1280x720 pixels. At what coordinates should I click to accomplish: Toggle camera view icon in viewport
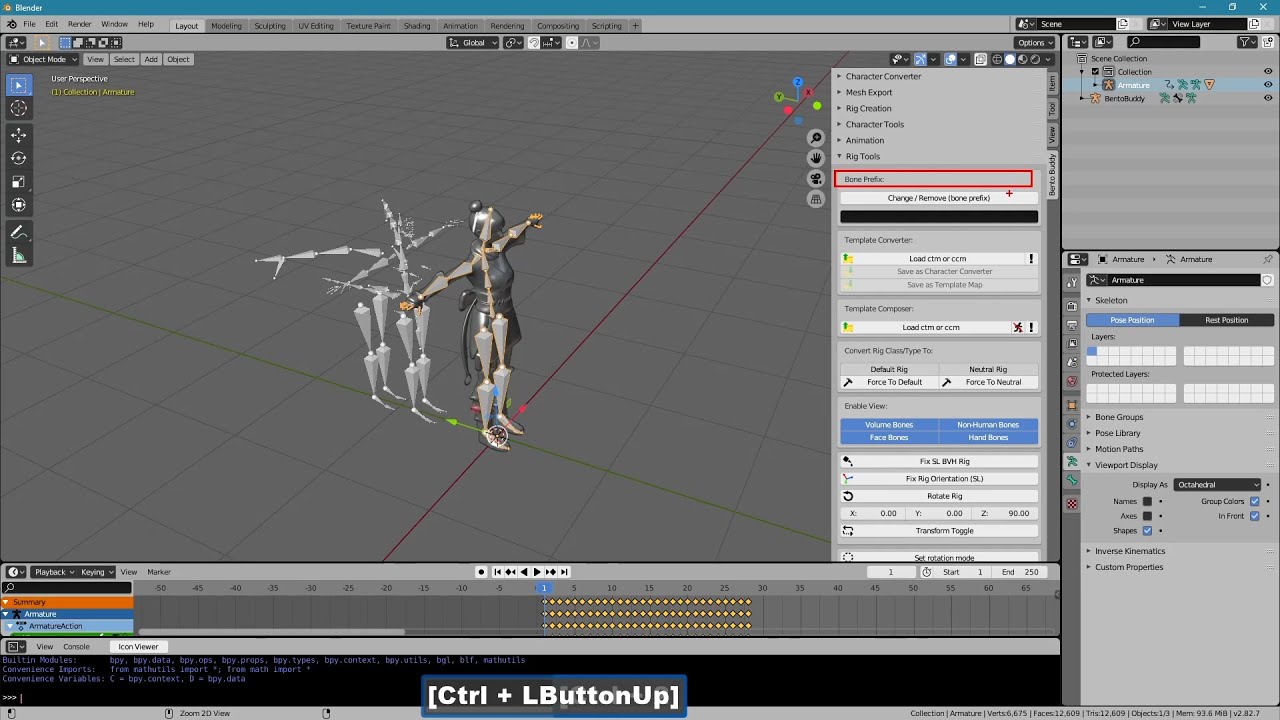coord(816,179)
